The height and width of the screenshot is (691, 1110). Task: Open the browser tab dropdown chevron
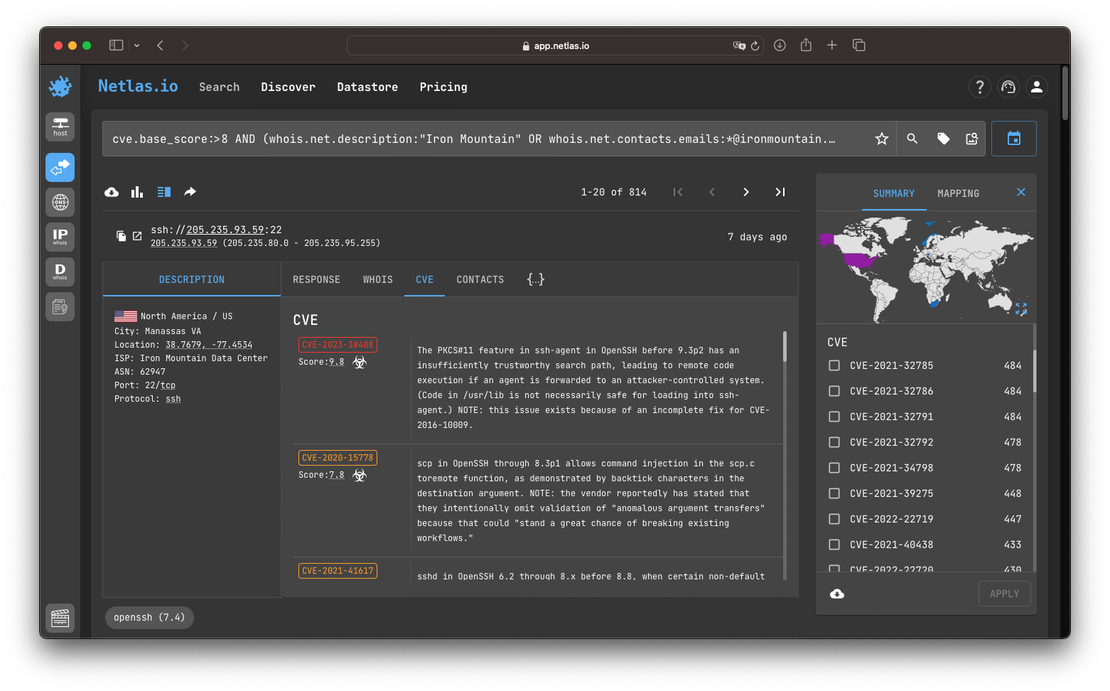pyautogui.click(x=136, y=45)
